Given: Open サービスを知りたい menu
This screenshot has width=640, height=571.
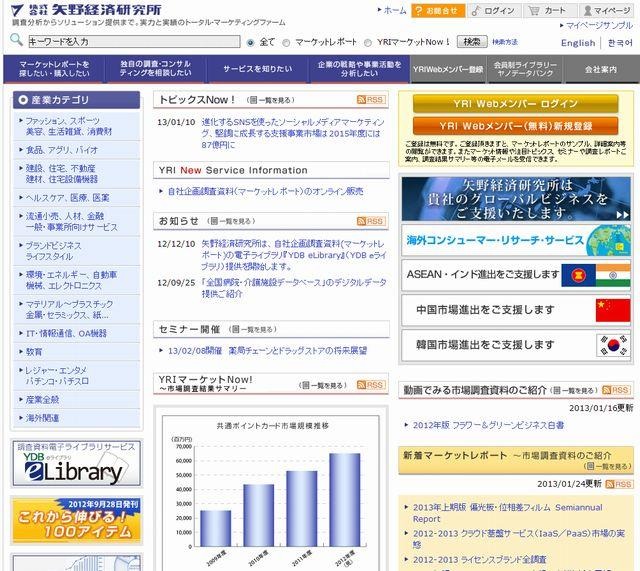Looking at the screenshot, I should pyautogui.click(x=257, y=69).
